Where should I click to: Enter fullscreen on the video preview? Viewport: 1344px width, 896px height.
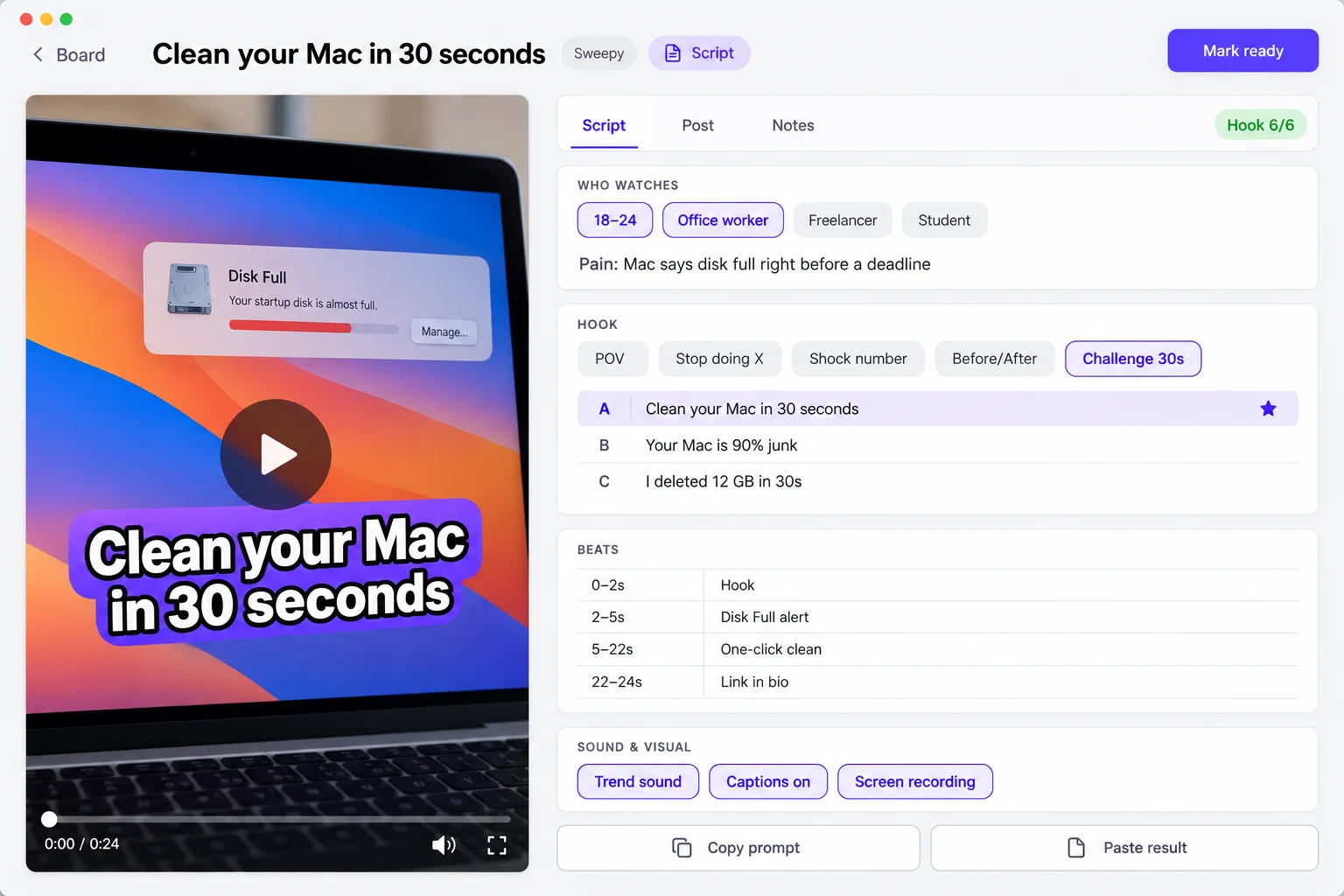click(497, 844)
